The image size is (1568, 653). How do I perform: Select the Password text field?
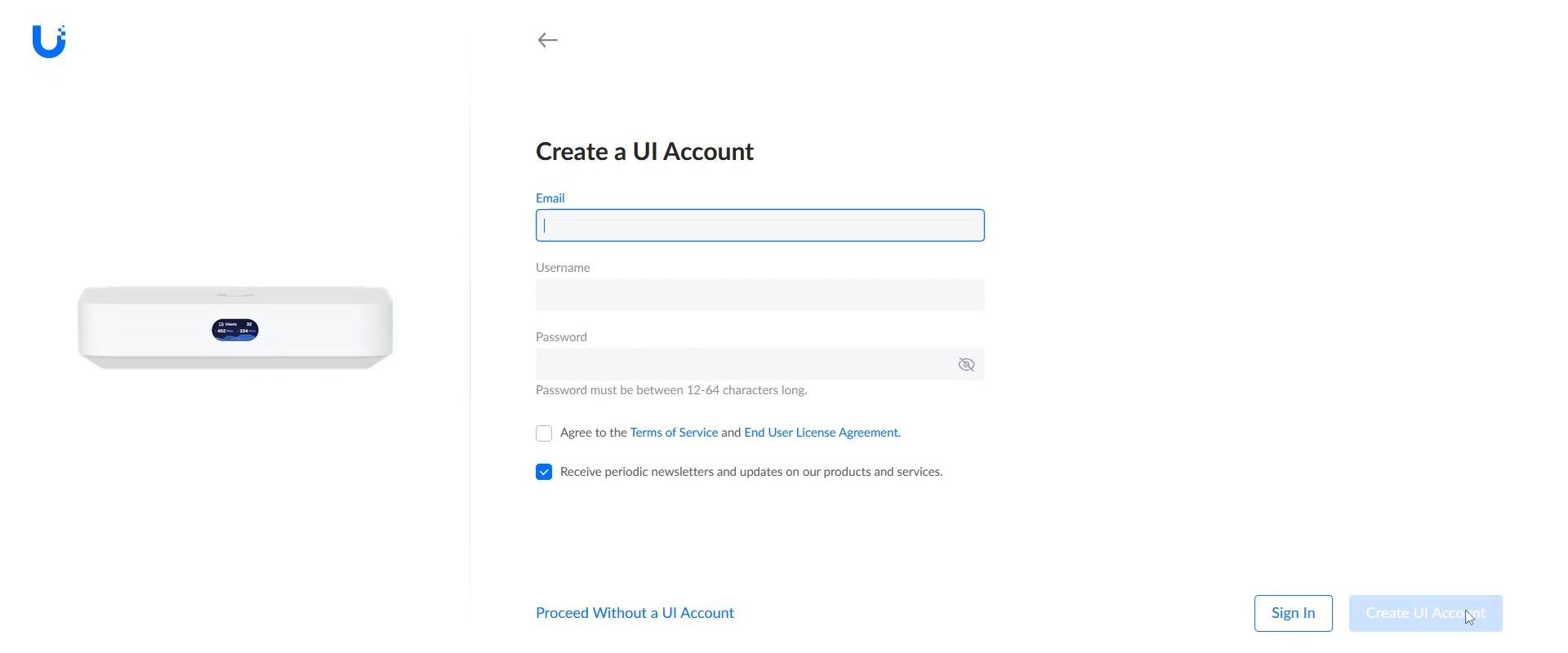(743, 365)
